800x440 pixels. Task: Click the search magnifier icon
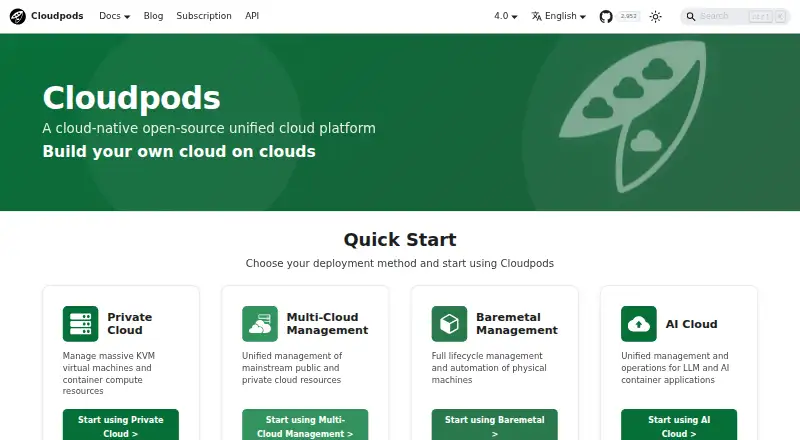coord(690,16)
